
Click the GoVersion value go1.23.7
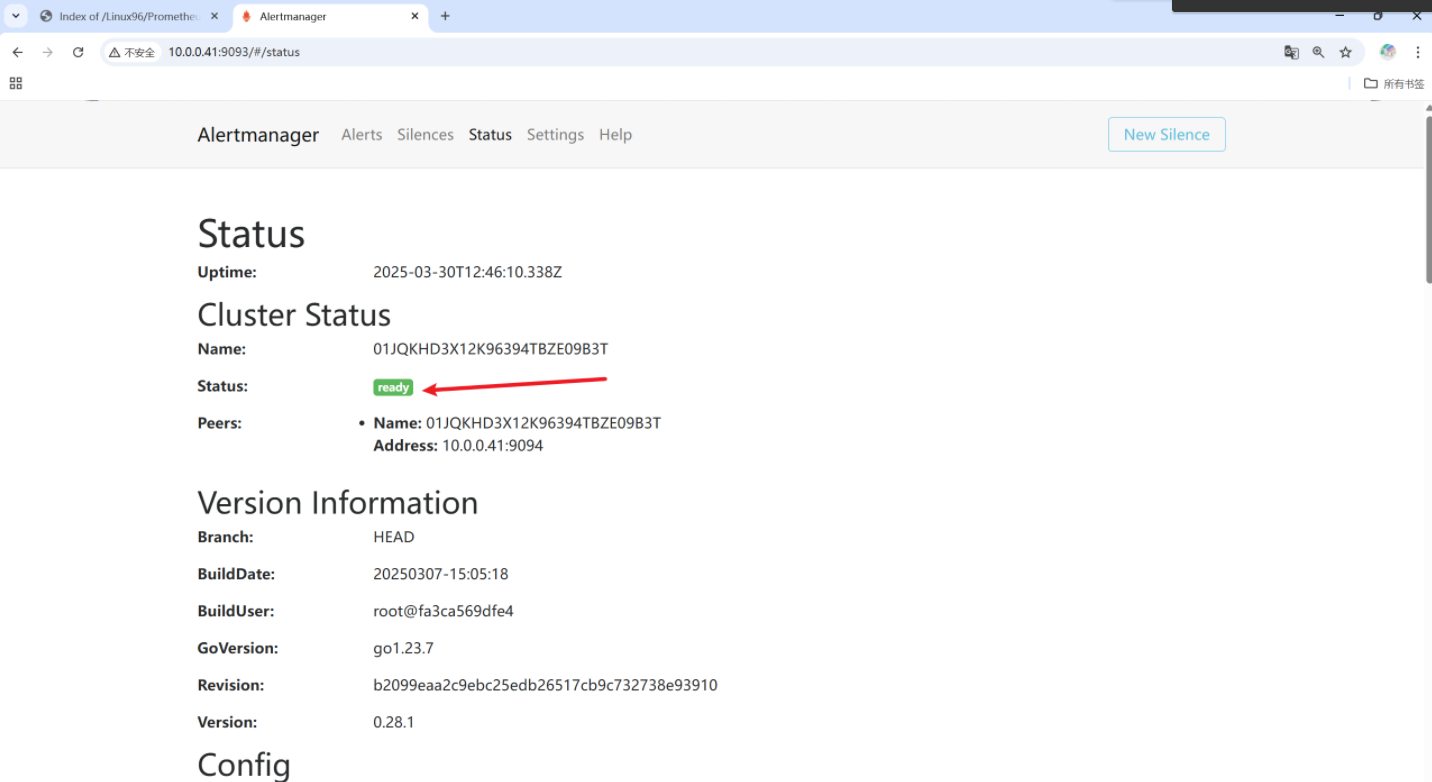tap(403, 648)
